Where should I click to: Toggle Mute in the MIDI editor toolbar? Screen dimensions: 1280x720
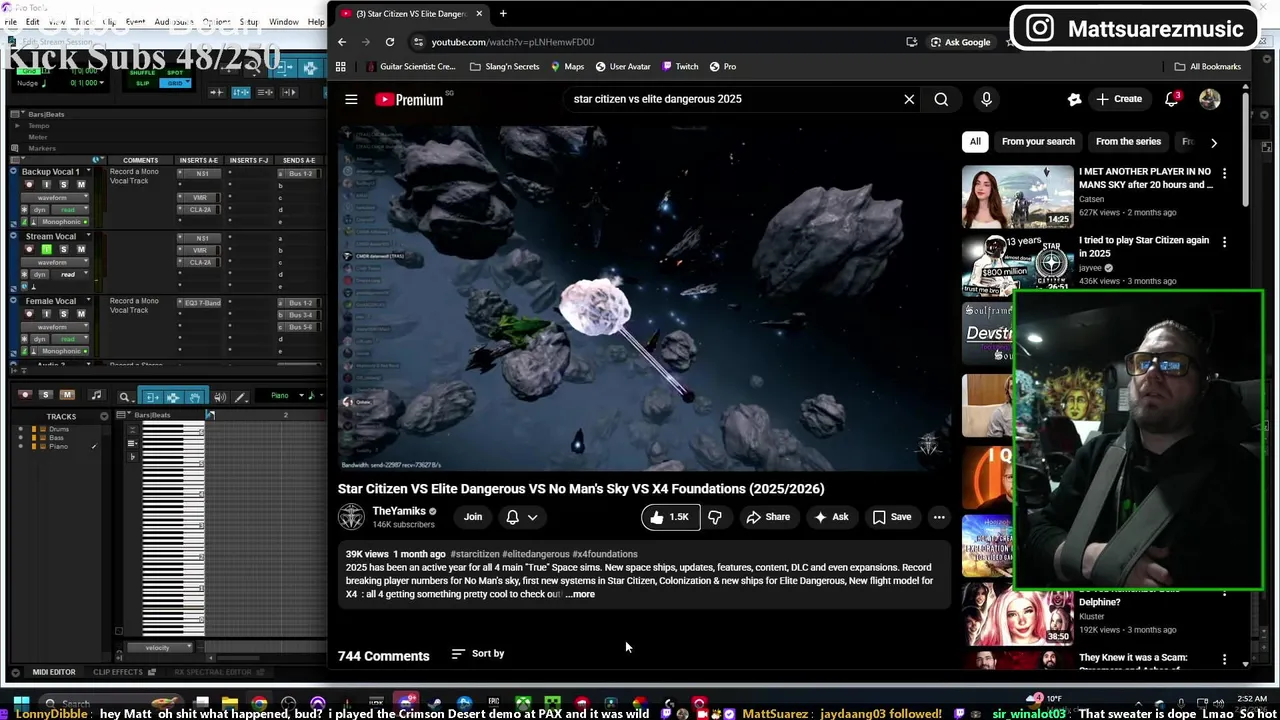click(x=67, y=395)
